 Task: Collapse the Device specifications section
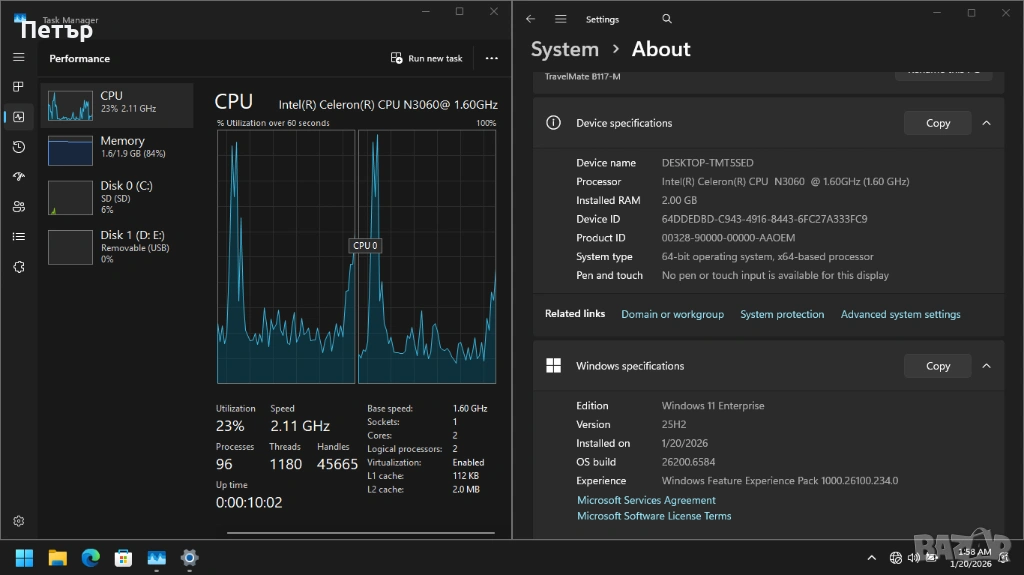point(986,123)
